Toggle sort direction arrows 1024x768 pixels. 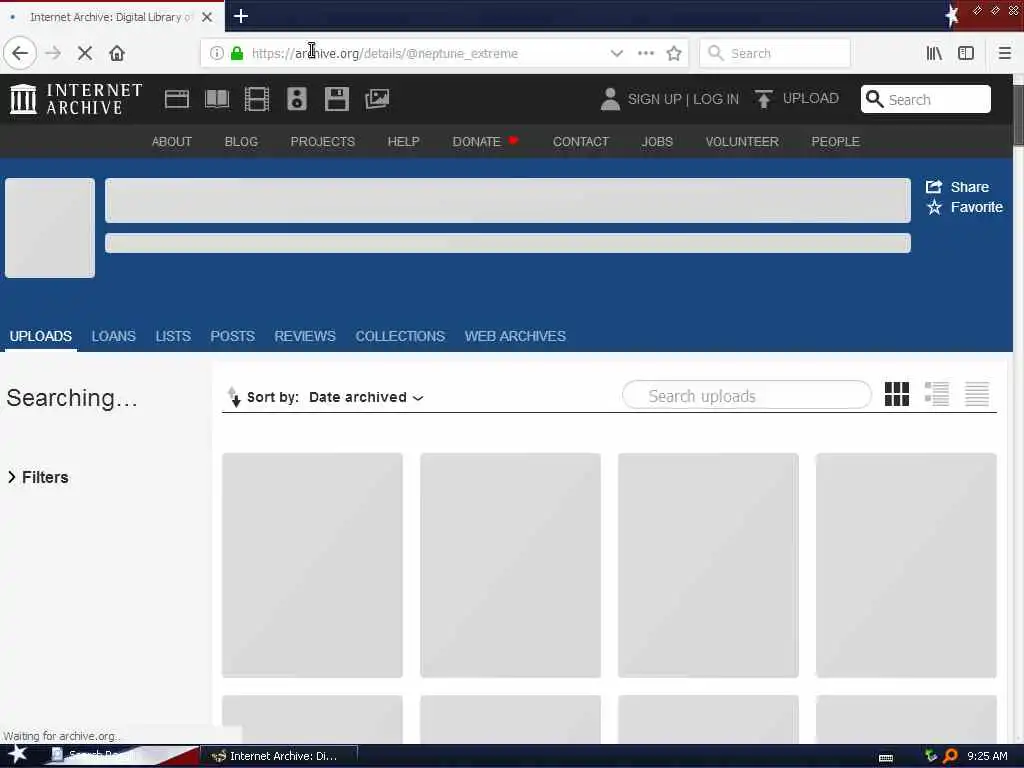point(234,396)
